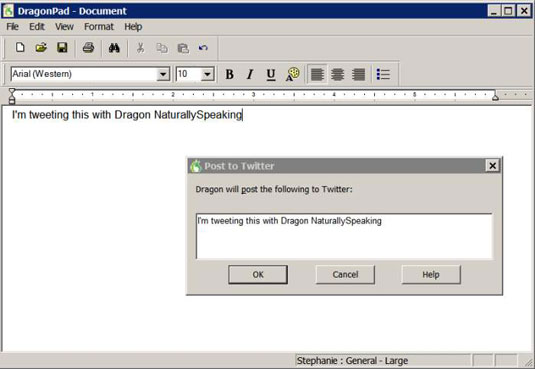Center align the text
Image resolution: width=535 pixels, height=369 pixels.
tap(338, 74)
